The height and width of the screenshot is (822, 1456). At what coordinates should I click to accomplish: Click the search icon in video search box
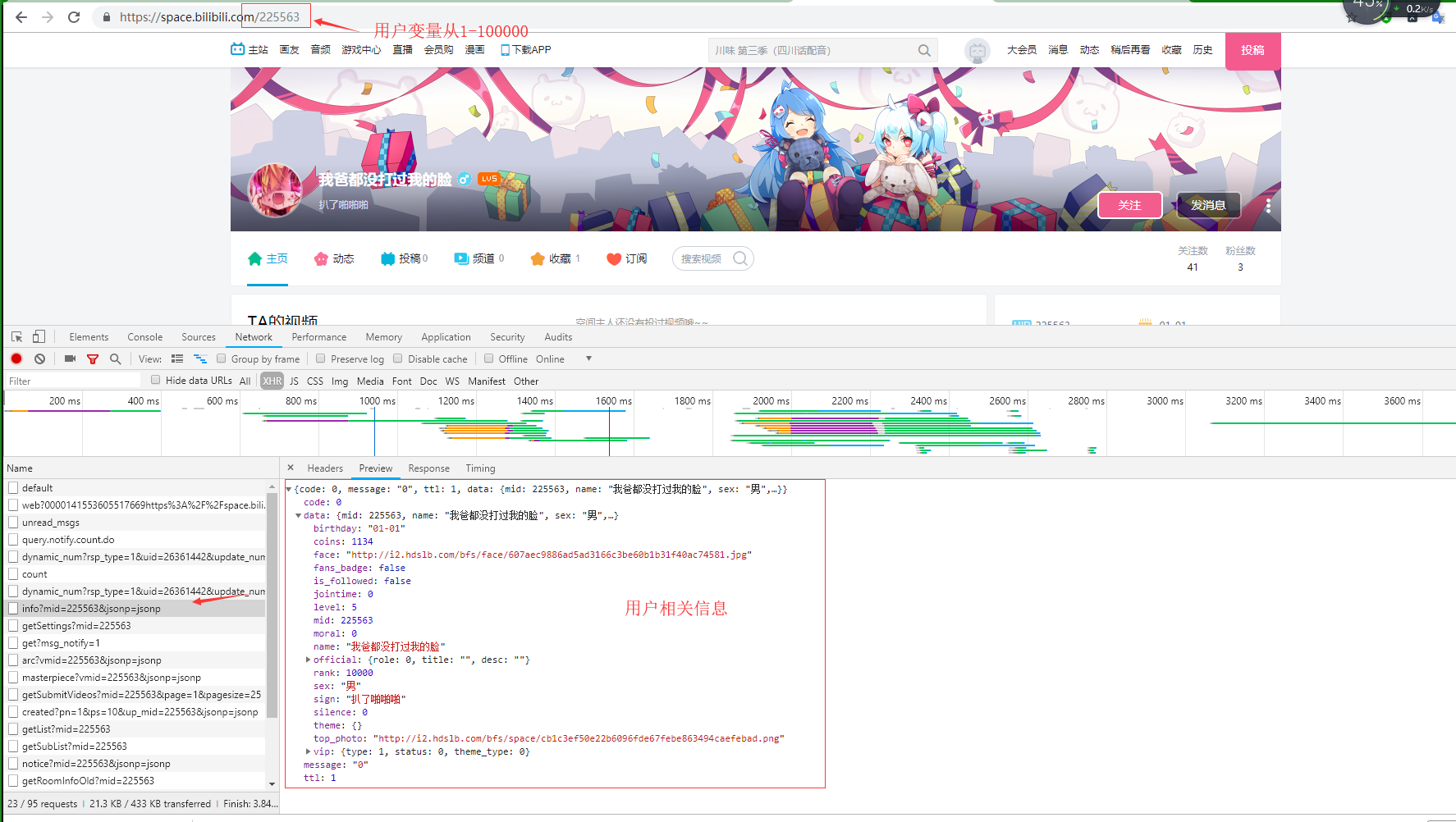pyautogui.click(x=740, y=258)
